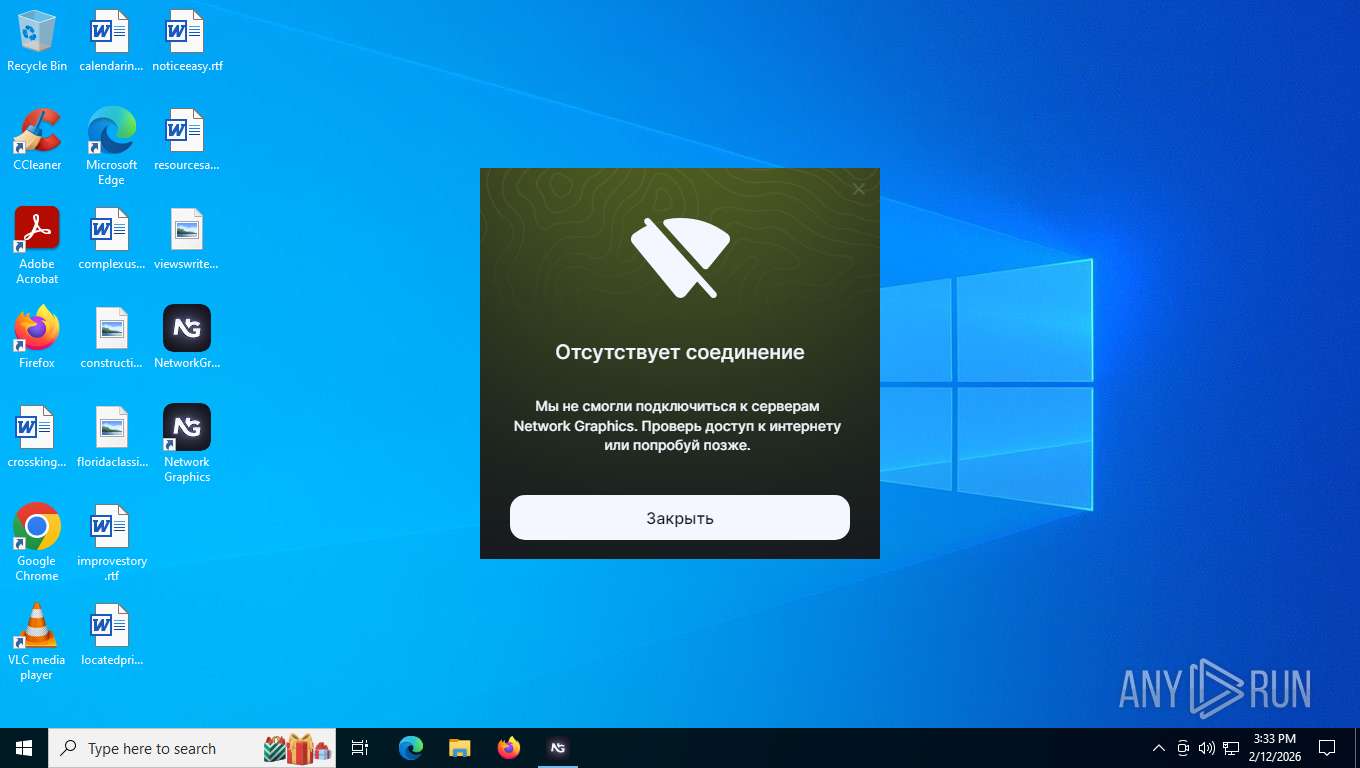
Task: Open the Windows Start menu
Action: (x=24, y=748)
